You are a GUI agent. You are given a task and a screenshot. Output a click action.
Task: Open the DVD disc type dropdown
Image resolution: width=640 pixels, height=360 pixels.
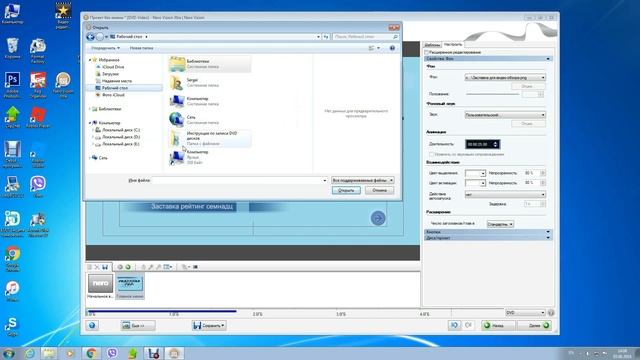click(525, 313)
